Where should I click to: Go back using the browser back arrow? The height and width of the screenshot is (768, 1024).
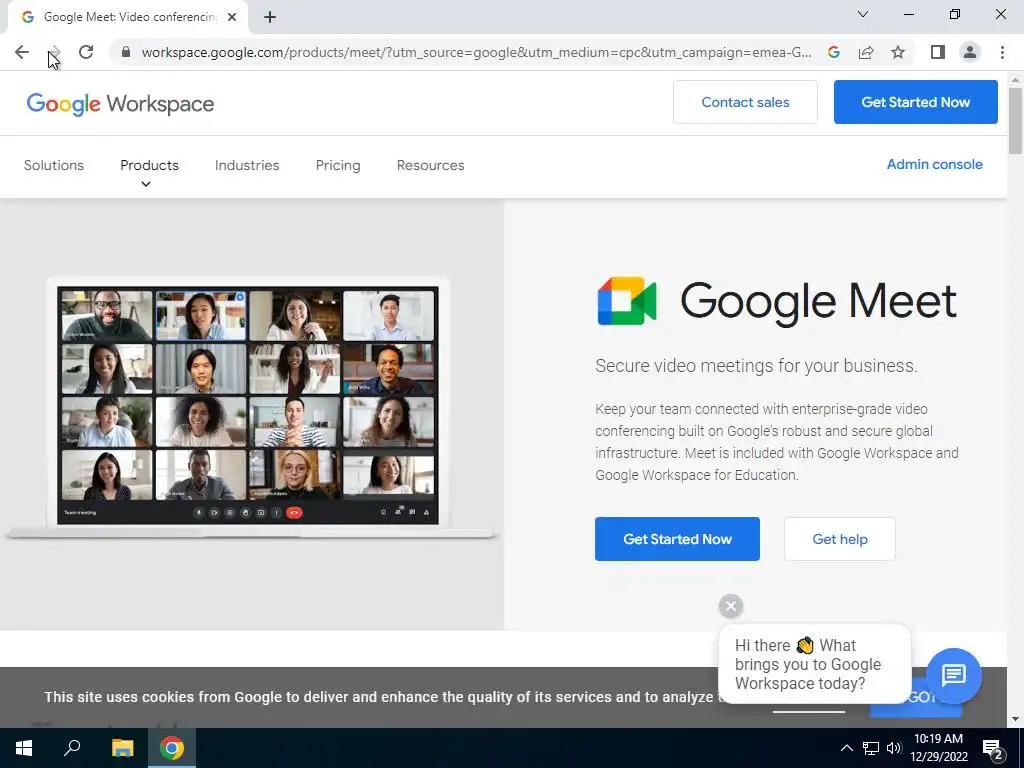click(x=22, y=52)
